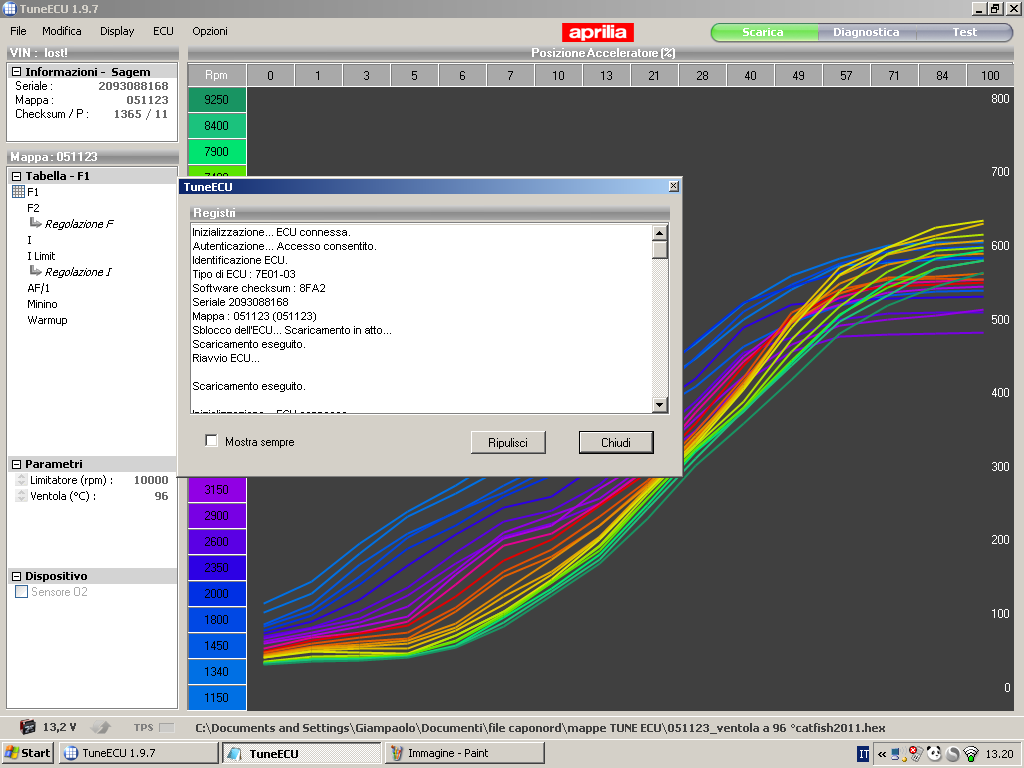This screenshot has width=1024, height=768.
Task: Adjust the Ventola temperature stepper
Action: pyautogui.click(x=21, y=496)
